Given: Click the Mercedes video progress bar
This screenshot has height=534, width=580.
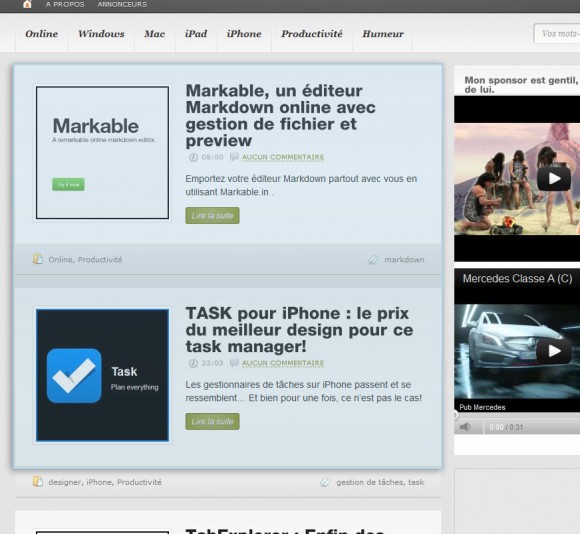Looking at the screenshot, I should 517,415.
